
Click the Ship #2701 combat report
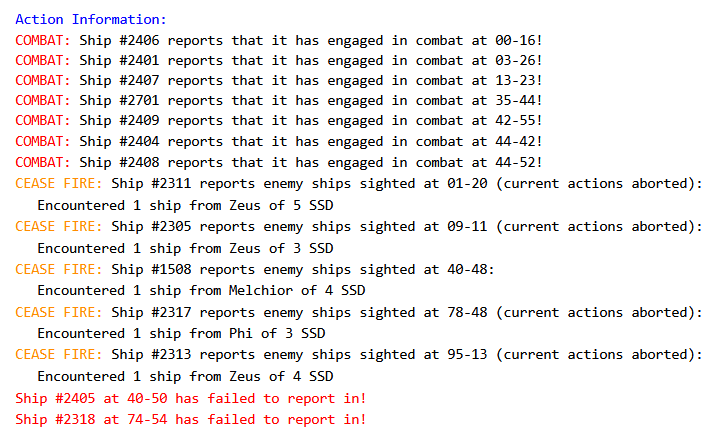click(283, 102)
